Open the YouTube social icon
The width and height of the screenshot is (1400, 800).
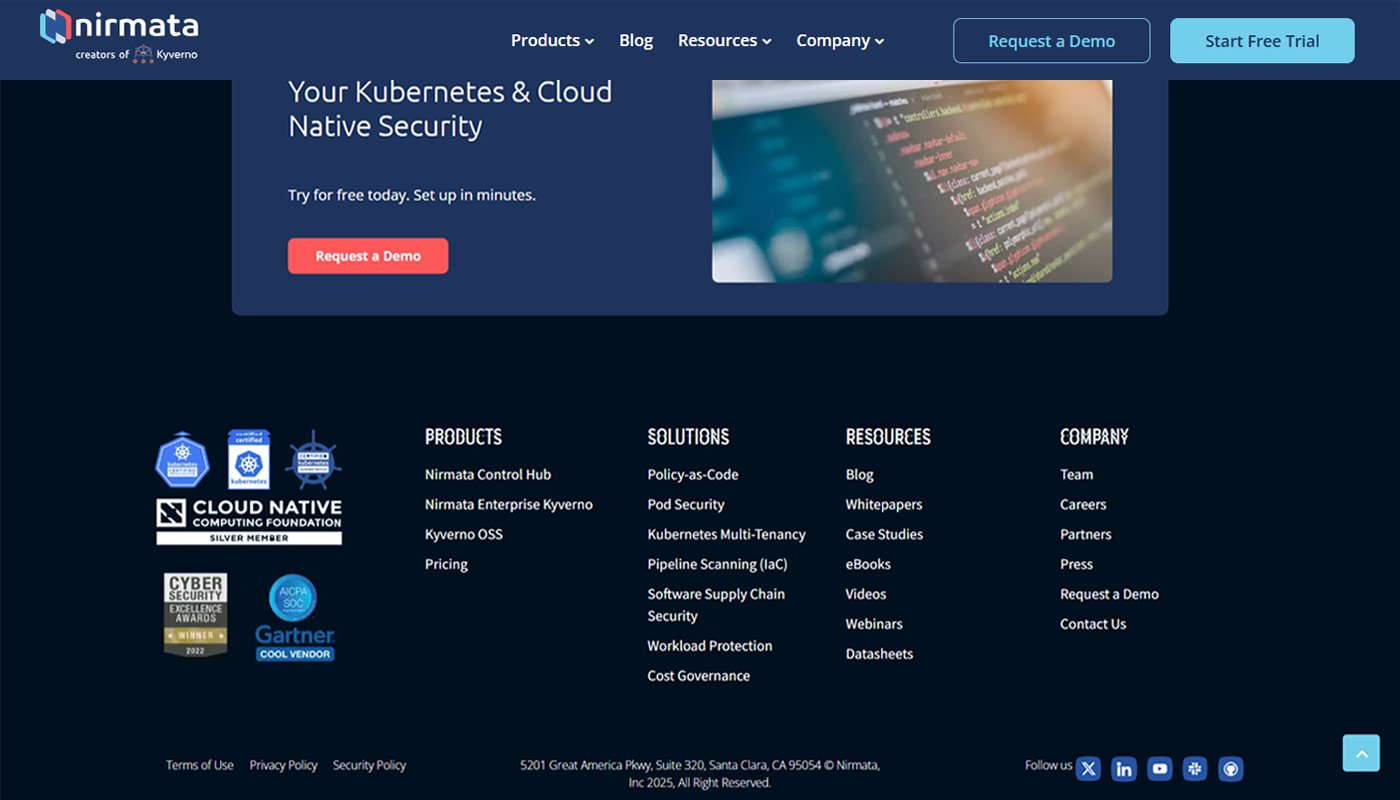coord(1160,768)
